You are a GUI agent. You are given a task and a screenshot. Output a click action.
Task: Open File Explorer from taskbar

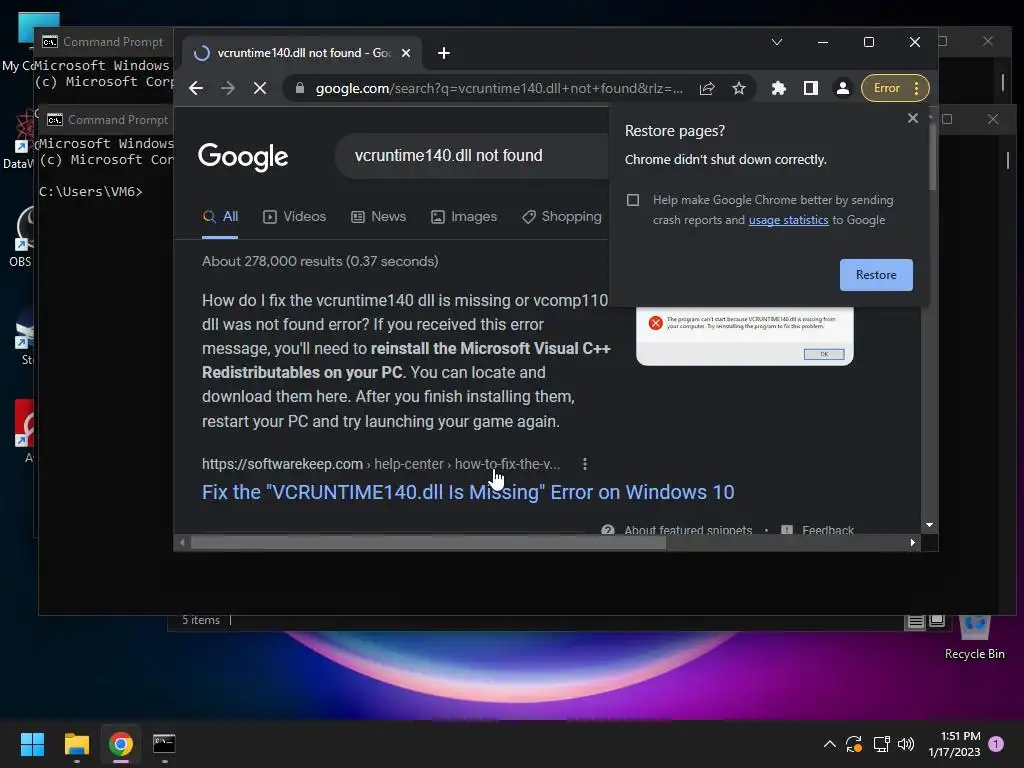[x=76, y=744]
